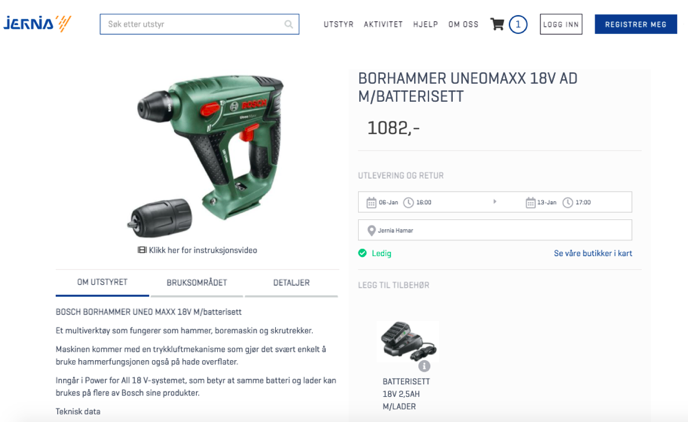Click the 'Batterisett 18V 2,5Ah m/lader' label
688x422 pixels.
(x=406, y=394)
